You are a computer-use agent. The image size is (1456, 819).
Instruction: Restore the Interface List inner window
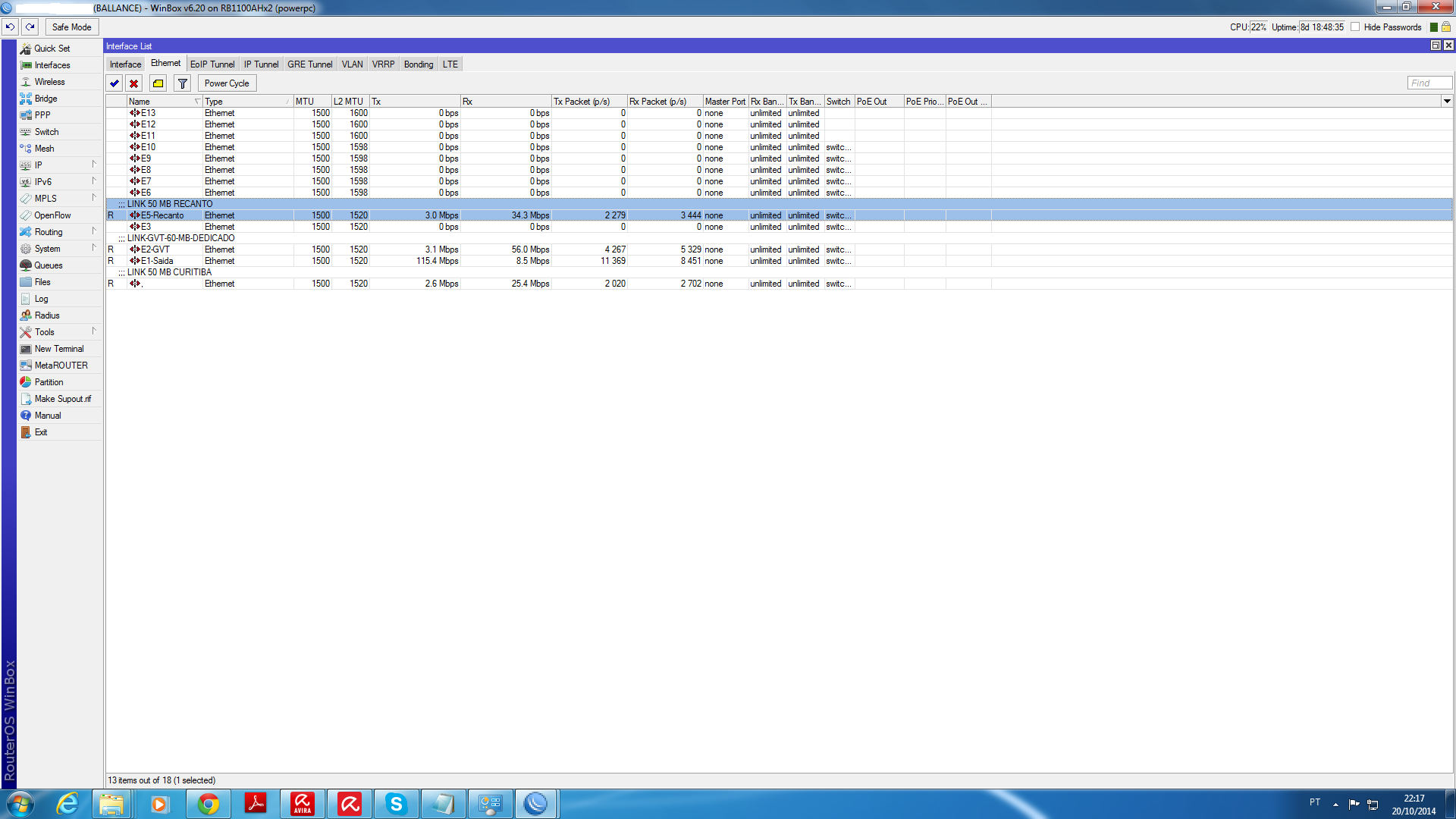pyautogui.click(x=1436, y=45)
